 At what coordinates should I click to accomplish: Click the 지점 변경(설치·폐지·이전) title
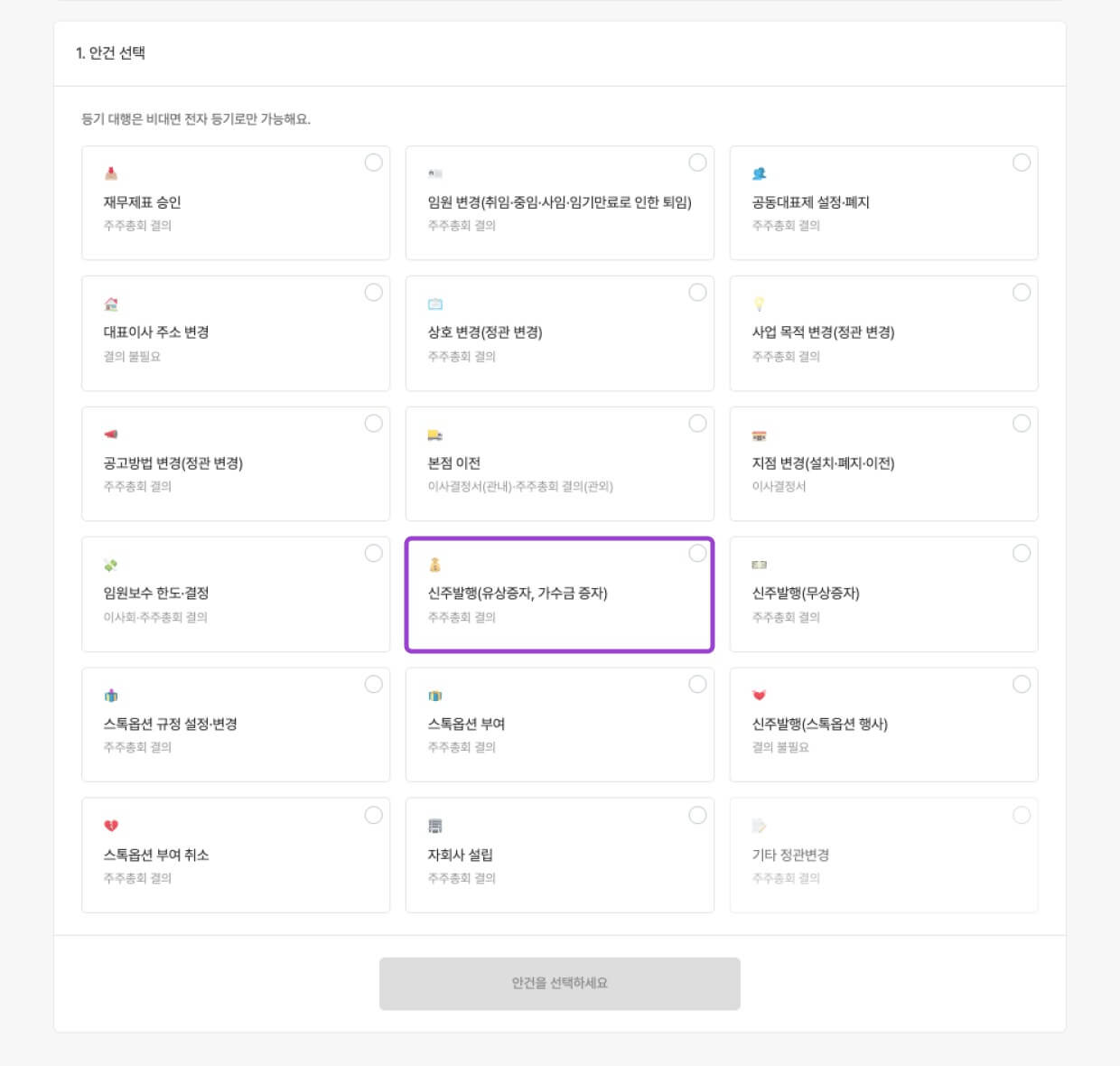823,463
